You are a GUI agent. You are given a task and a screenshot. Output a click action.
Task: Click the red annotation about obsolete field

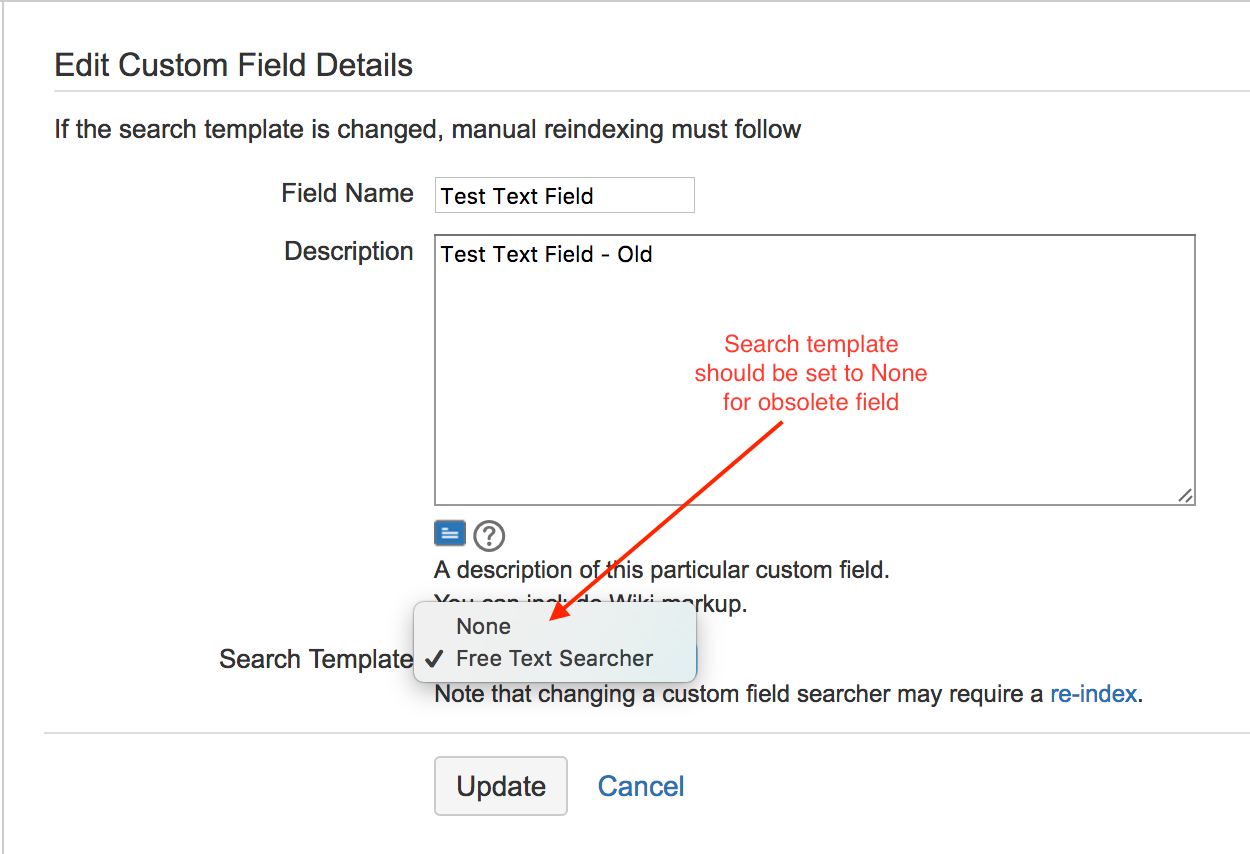[811, 373]
